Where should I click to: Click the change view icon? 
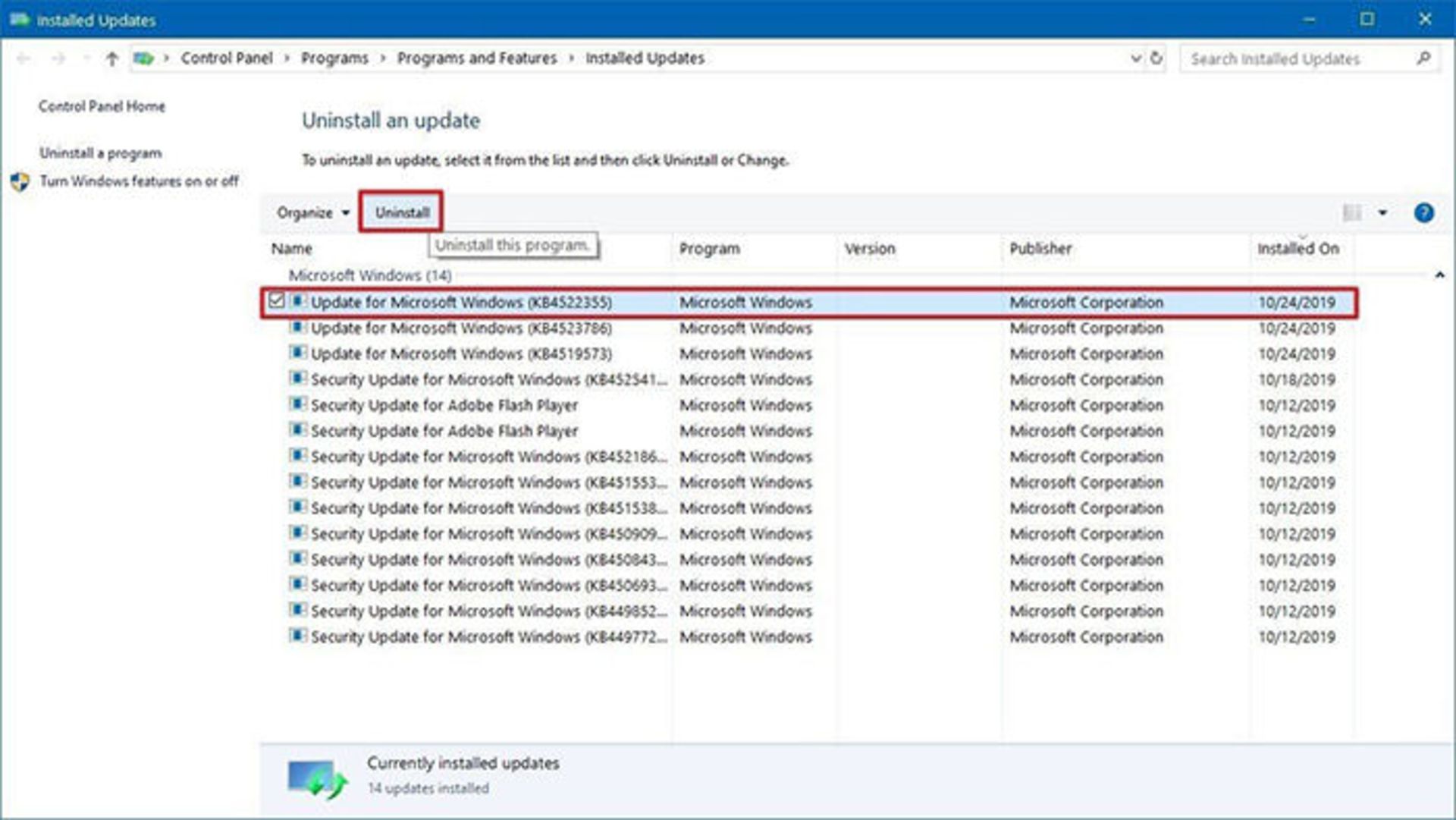coord(1352,212)
